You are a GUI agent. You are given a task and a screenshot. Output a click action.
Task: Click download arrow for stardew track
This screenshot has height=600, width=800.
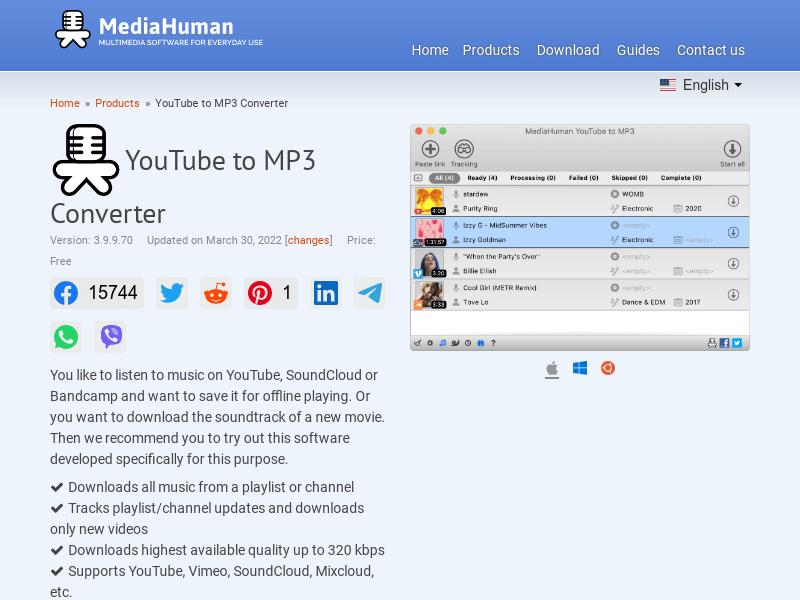point(733,201)
